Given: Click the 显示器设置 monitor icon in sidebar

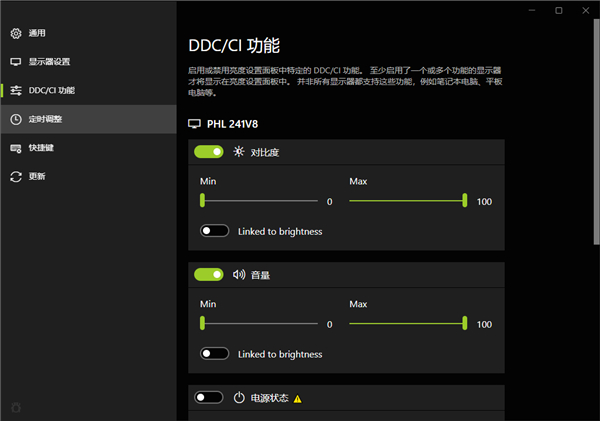Looking at the screenshot, I should [16, 62].
